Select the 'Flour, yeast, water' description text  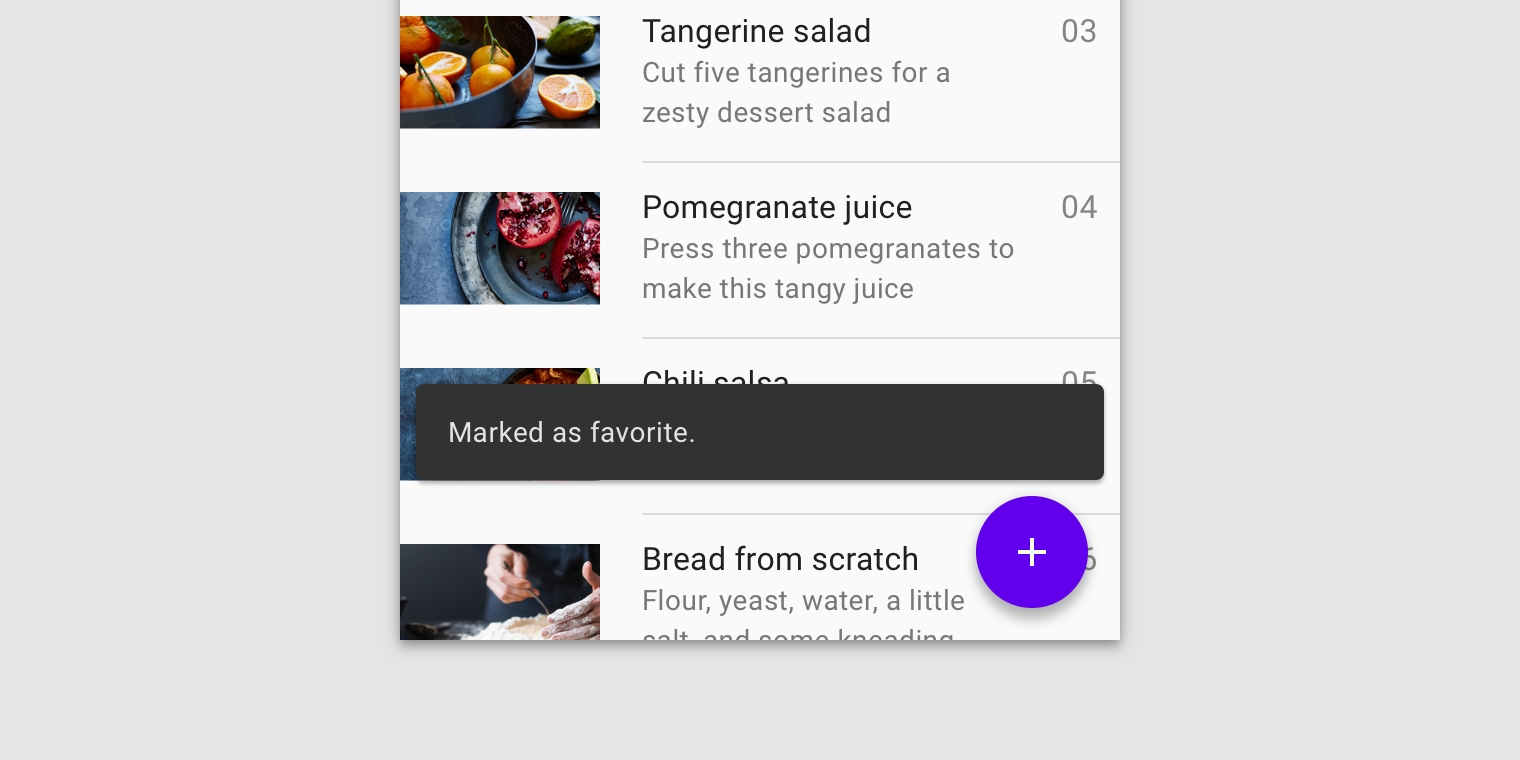pos(802,601)
